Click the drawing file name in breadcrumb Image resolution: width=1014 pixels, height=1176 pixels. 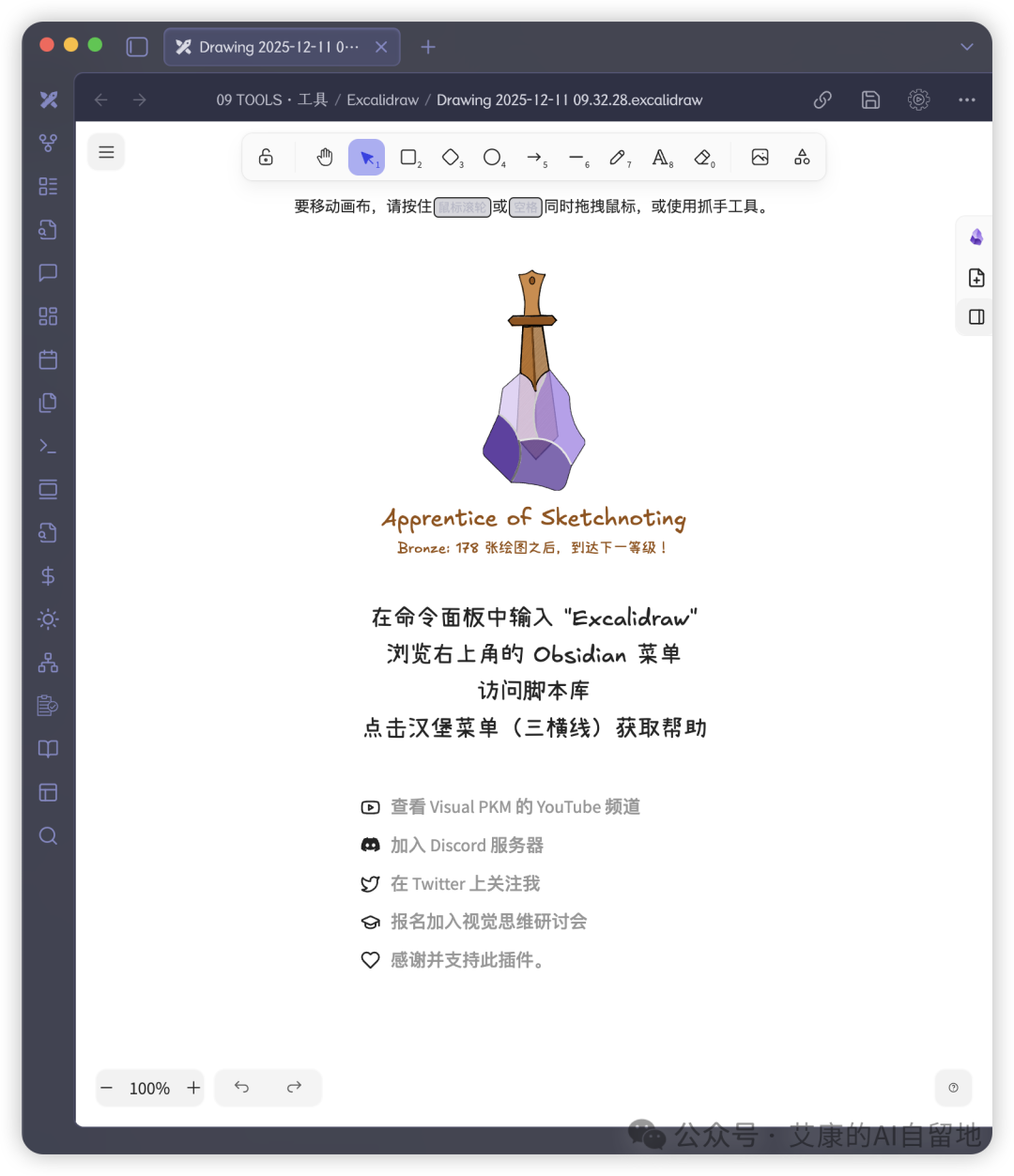pyautogui.click(x=569, y=99)
